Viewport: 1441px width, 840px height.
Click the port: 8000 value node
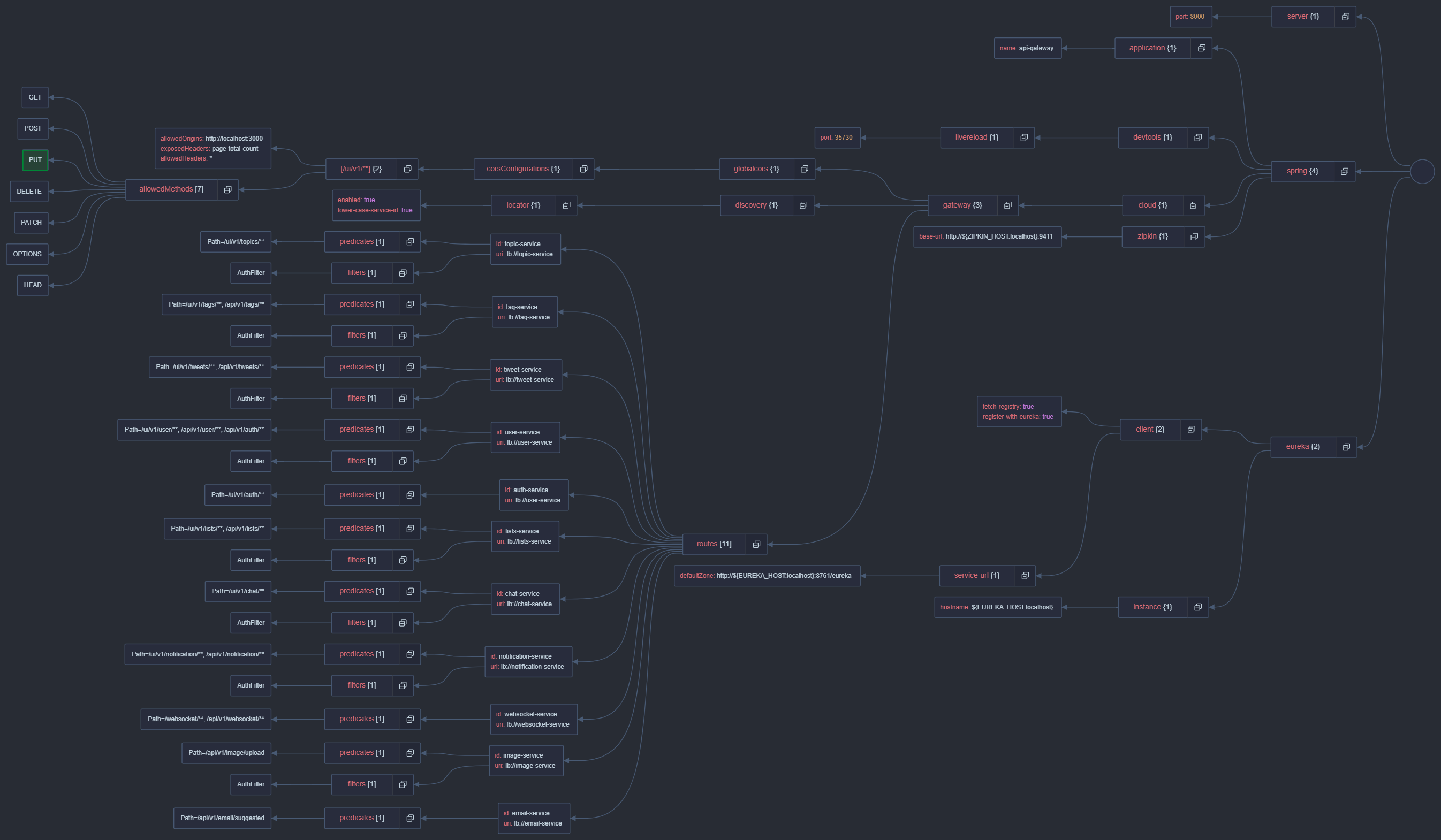pyautogui.click(x=1190, y=17)
